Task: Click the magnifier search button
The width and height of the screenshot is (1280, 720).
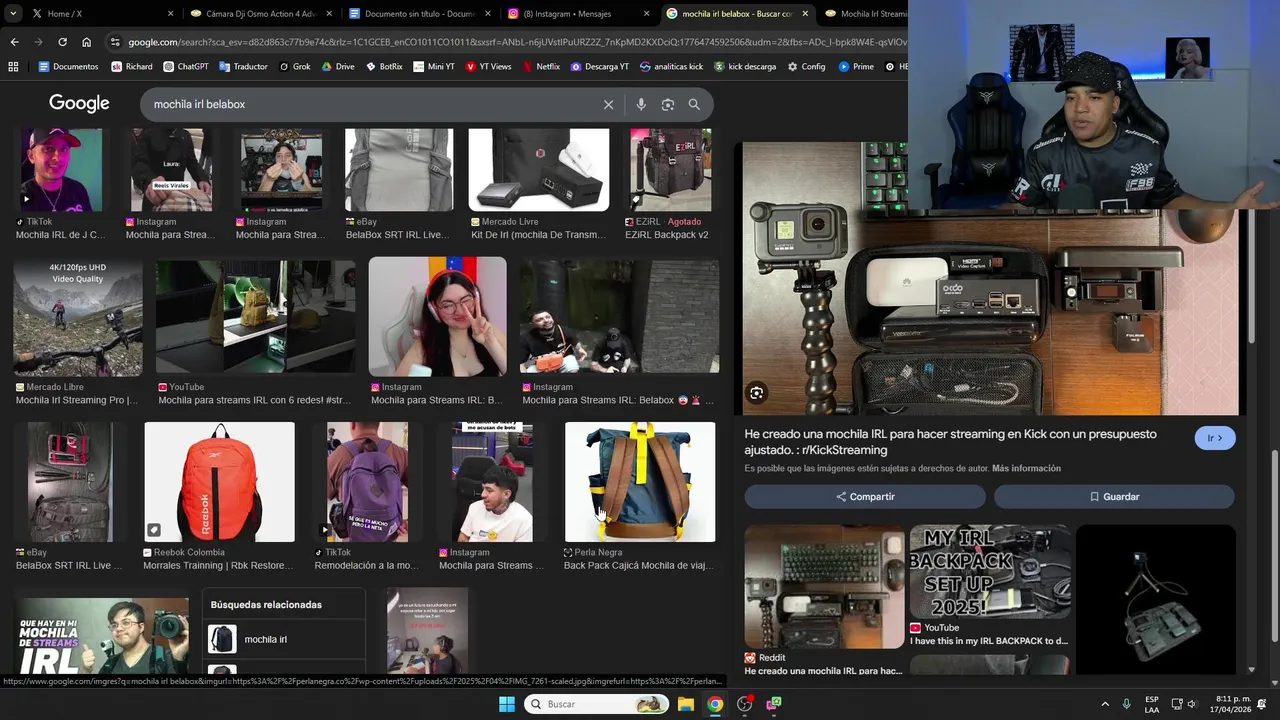Action: pos(694,104)
